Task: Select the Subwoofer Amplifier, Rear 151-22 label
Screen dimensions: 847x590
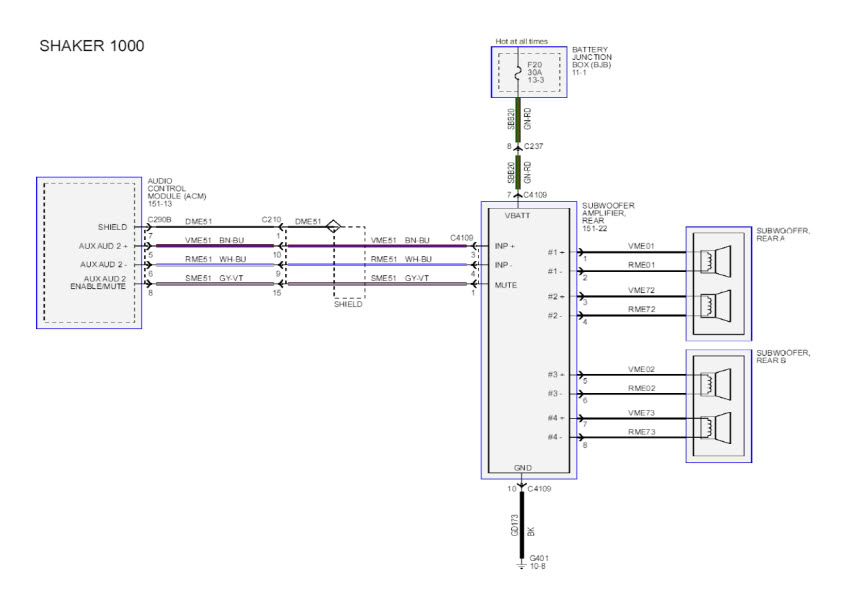Action: 608,217
